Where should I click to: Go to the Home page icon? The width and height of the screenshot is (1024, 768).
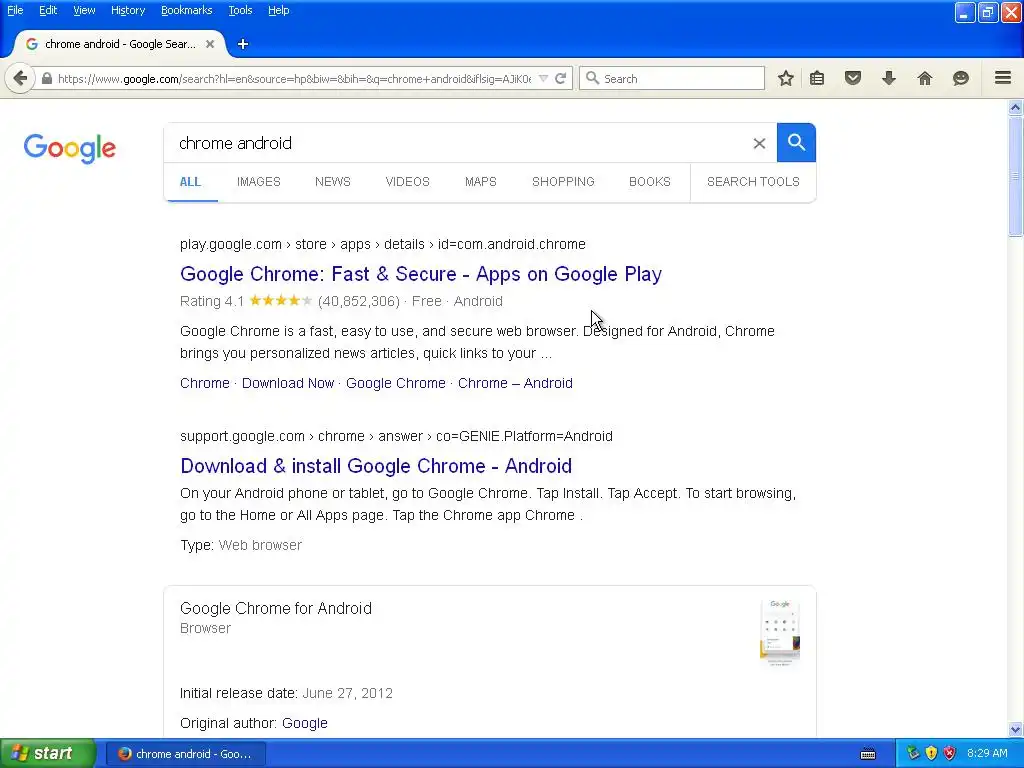click(925, 78)
